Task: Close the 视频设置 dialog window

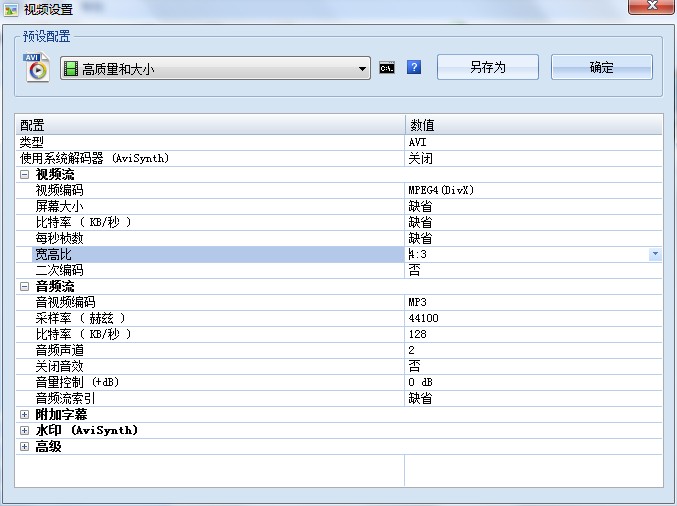Action: click(x=652, y=6)
